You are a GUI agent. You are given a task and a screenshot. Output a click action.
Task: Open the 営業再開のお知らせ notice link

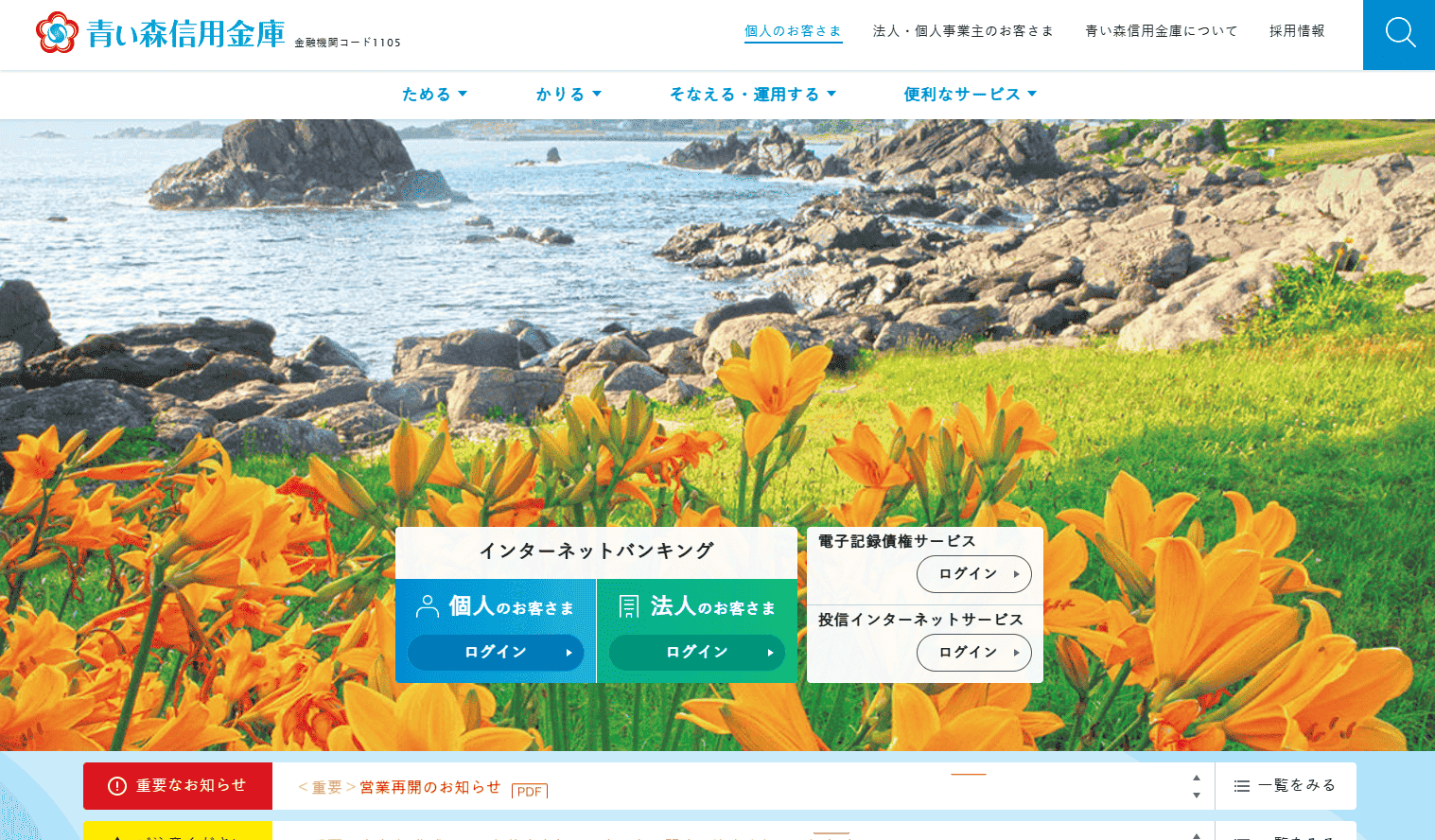tap(430, 787)
